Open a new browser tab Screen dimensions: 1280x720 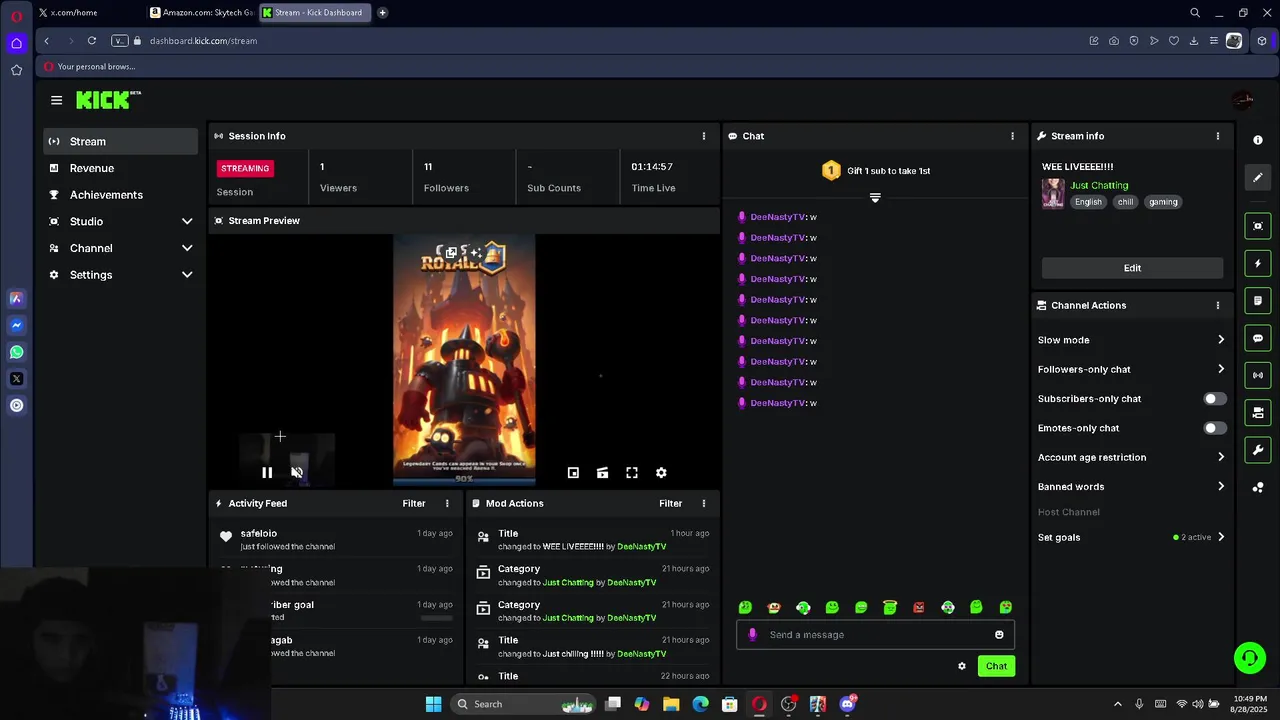[382, 13]
